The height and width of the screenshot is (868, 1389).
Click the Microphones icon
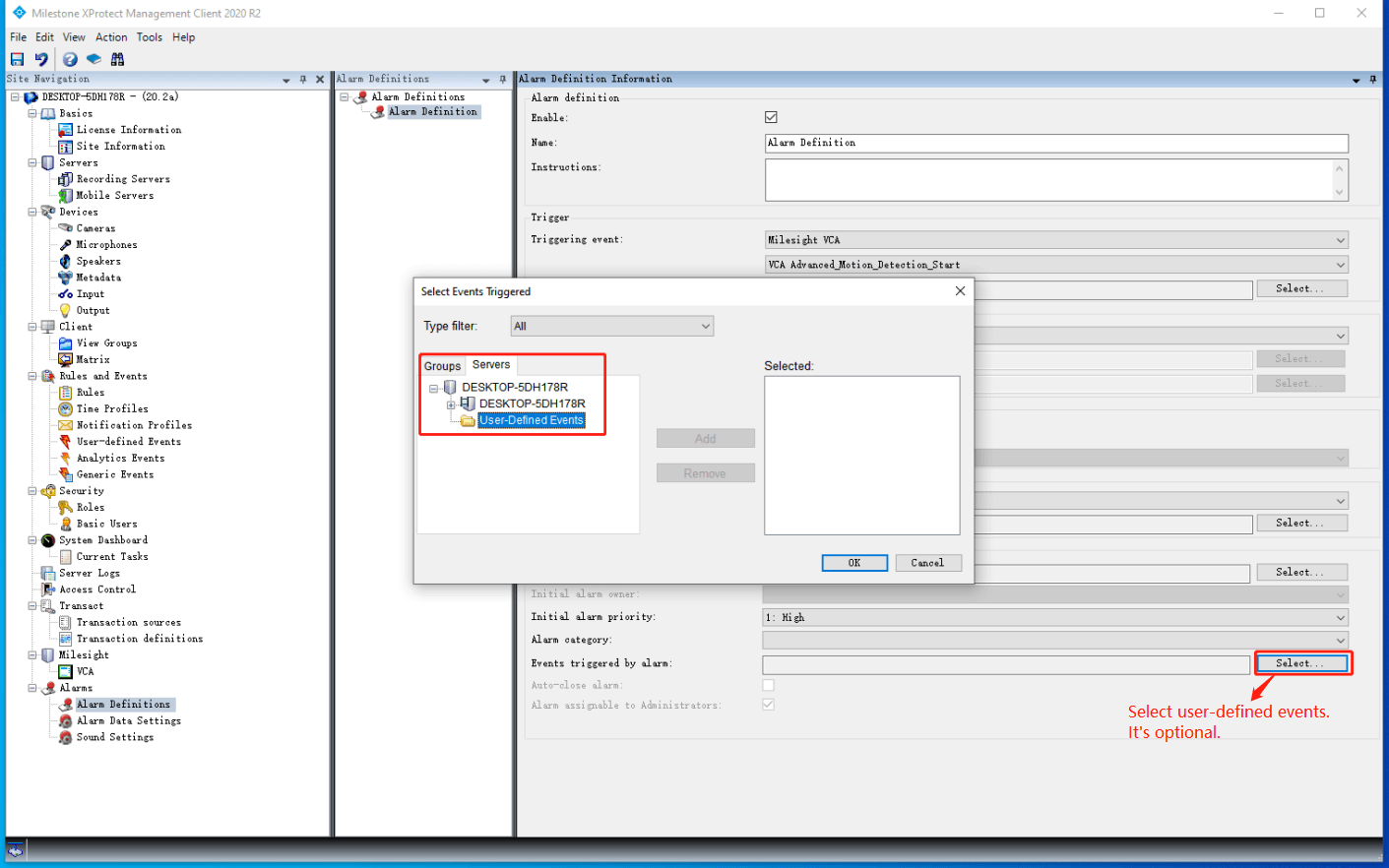click(66, 245)
